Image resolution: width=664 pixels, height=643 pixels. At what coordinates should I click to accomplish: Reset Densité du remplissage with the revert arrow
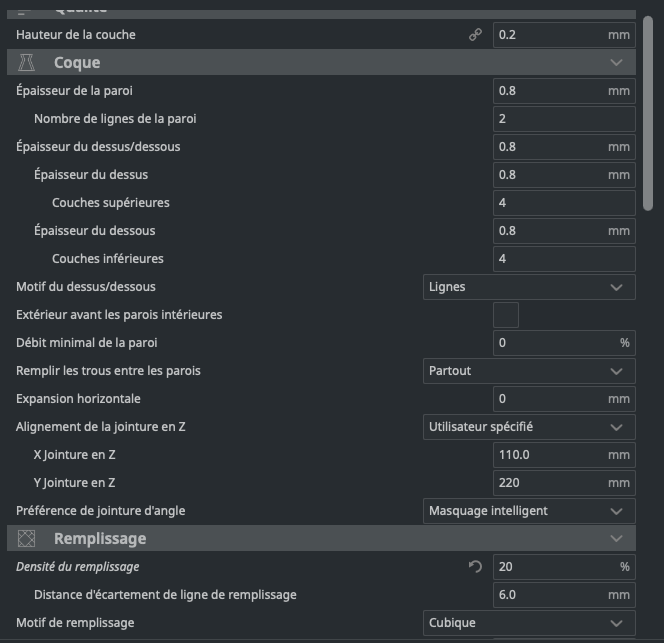point(475,567)
